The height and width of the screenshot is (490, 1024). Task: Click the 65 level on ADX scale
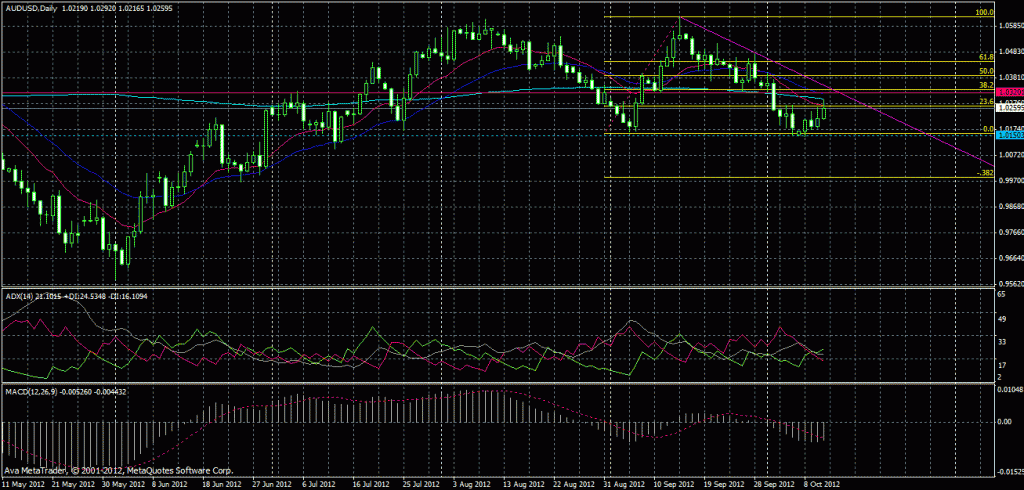pyautogui.click(x=1002, y=297)
